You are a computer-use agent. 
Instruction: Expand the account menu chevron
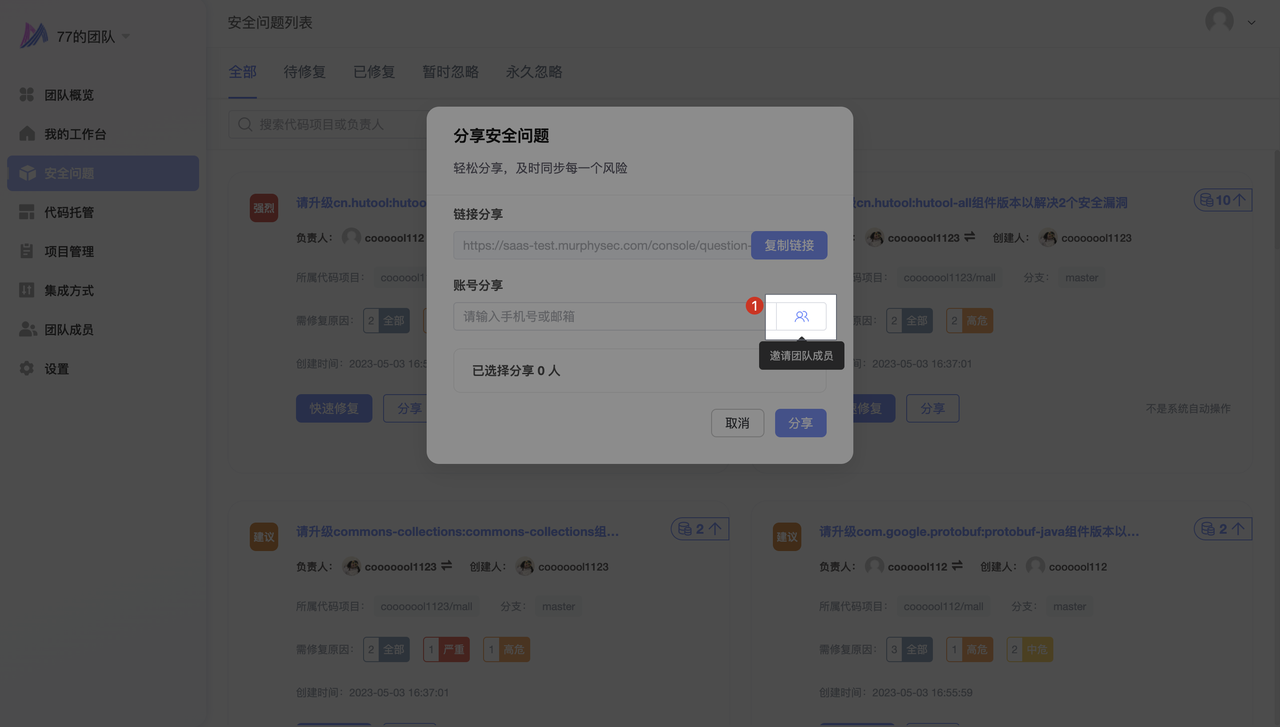point(1251,22)
